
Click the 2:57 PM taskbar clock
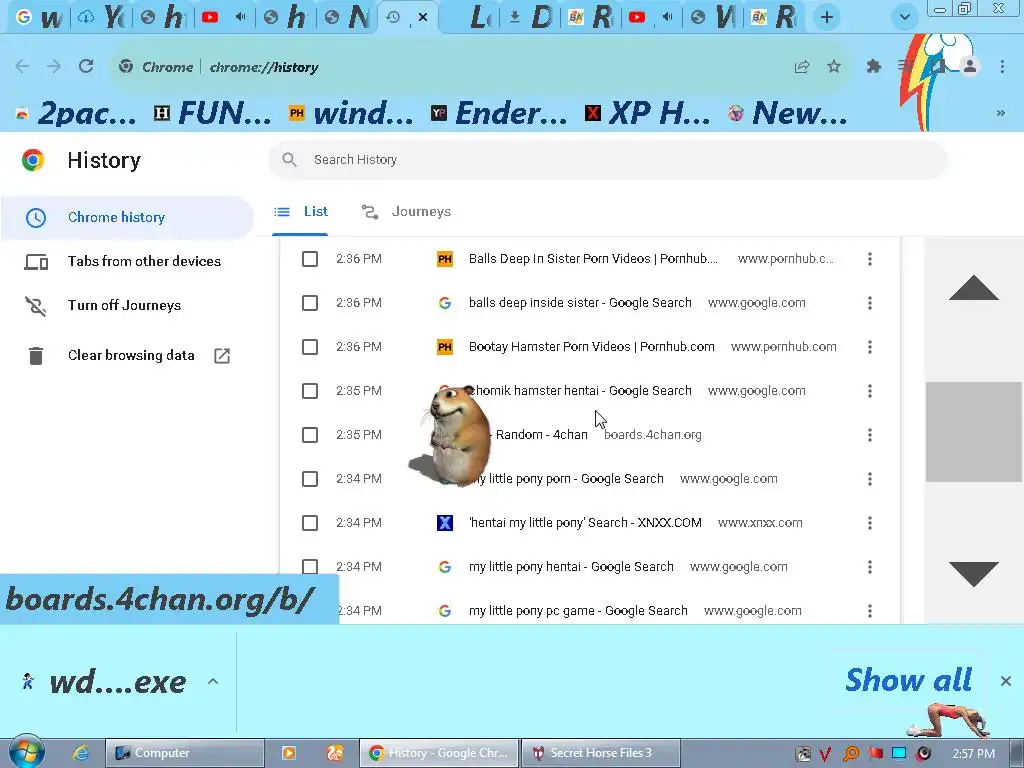[x=973, y=754]
